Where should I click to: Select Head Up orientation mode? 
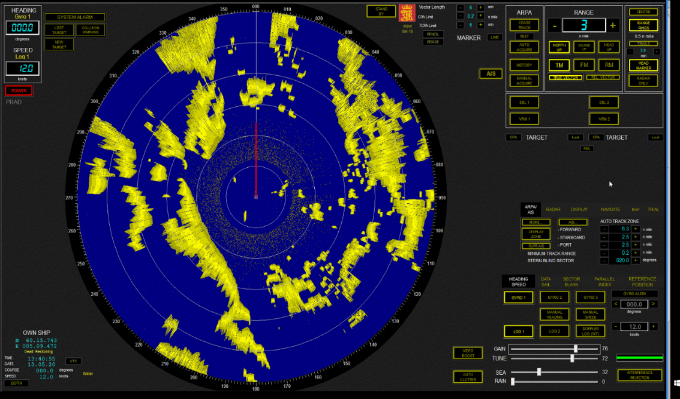pos(609,47)
